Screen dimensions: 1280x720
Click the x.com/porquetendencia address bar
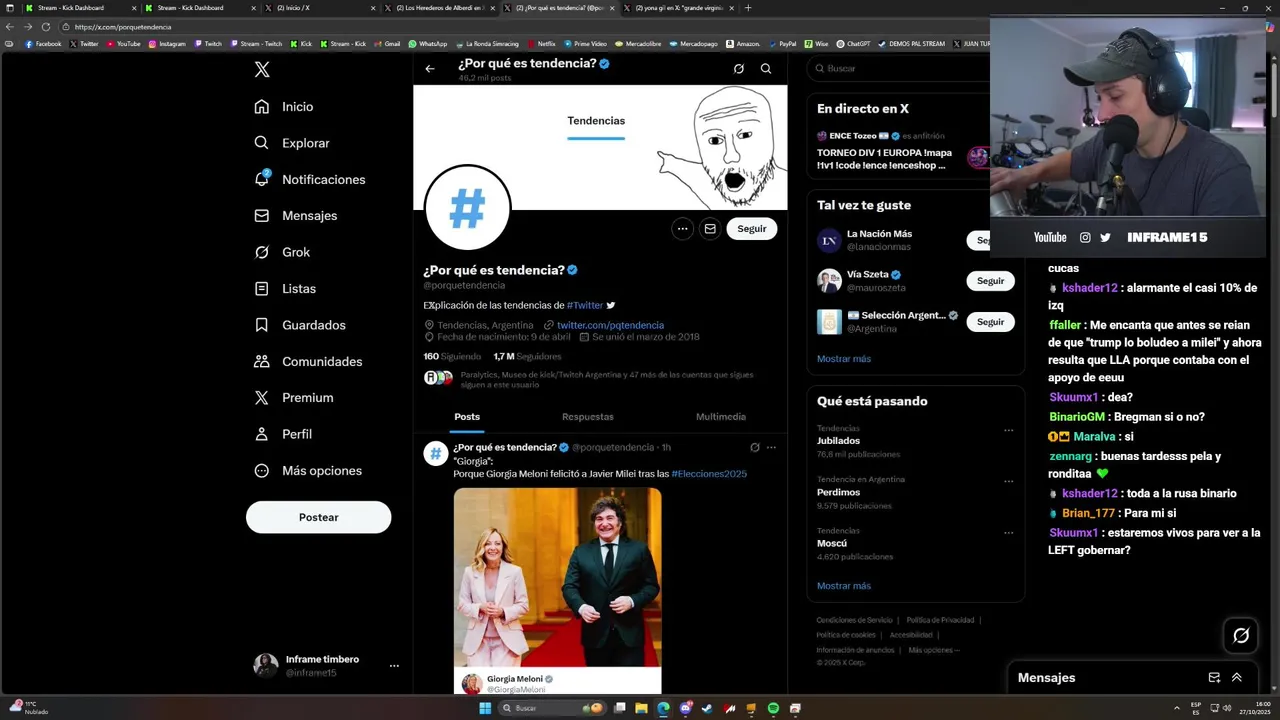click(x=520, y=27)
